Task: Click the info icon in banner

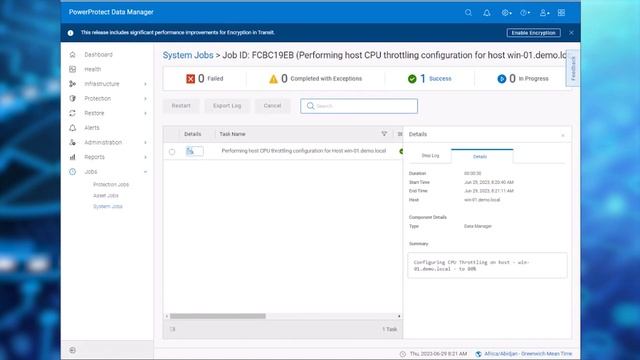Action: [71, 33]
